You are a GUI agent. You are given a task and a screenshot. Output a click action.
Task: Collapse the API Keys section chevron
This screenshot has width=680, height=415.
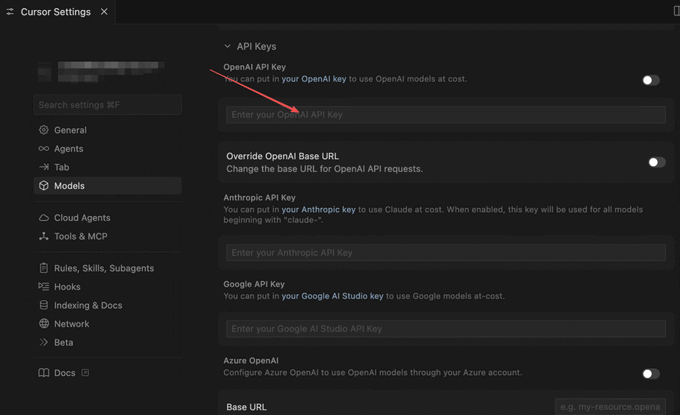(x=227, y=46)
